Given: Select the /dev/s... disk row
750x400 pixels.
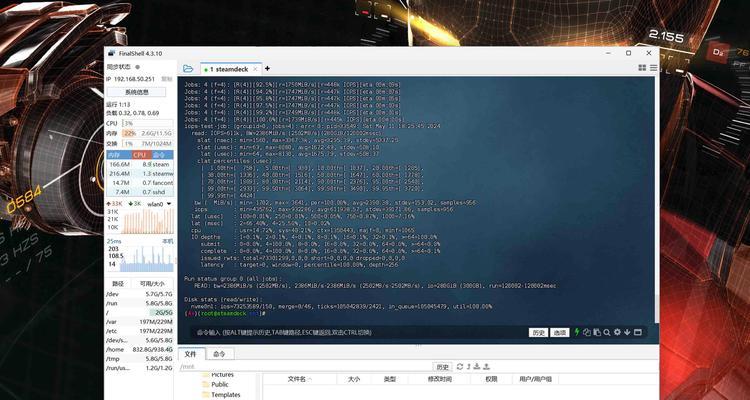Looking at the screenshot, I should 140,340.
